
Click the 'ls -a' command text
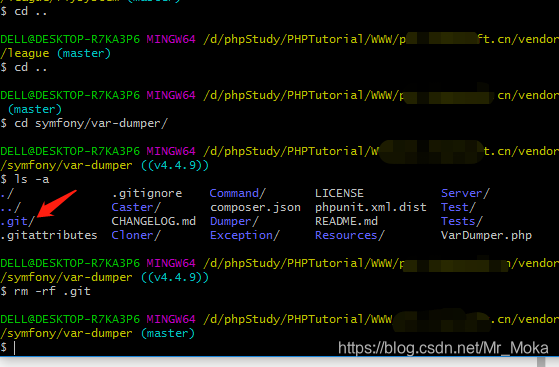click(32, 179)
